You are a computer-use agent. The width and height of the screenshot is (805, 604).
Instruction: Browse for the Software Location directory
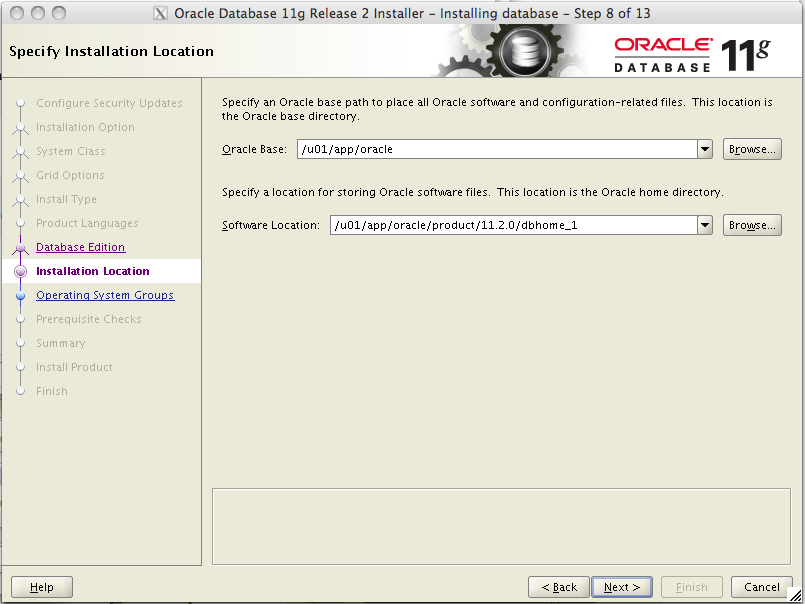(752, 225)
